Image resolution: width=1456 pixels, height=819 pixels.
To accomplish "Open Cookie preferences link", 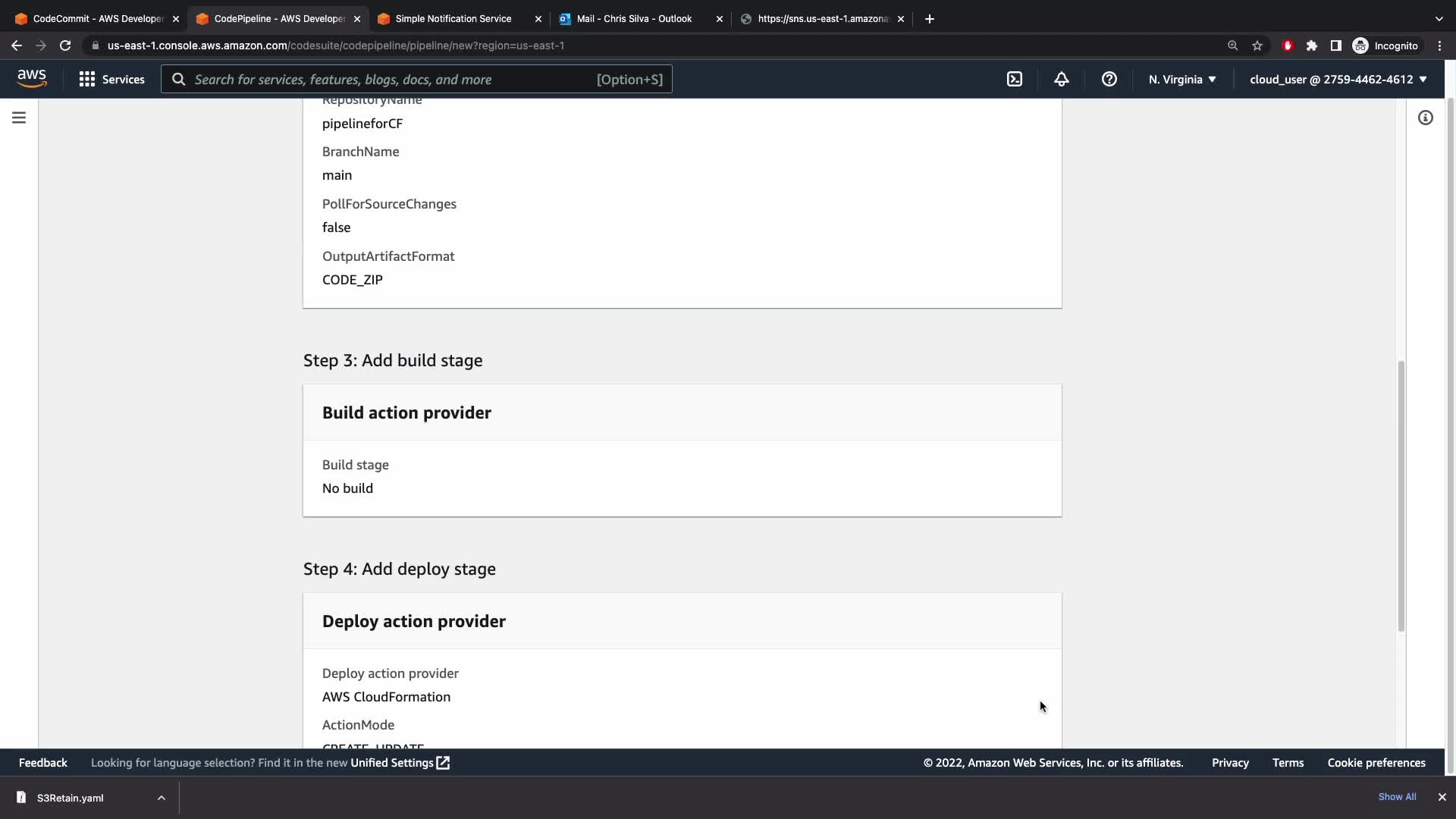I will point(1376,763).
